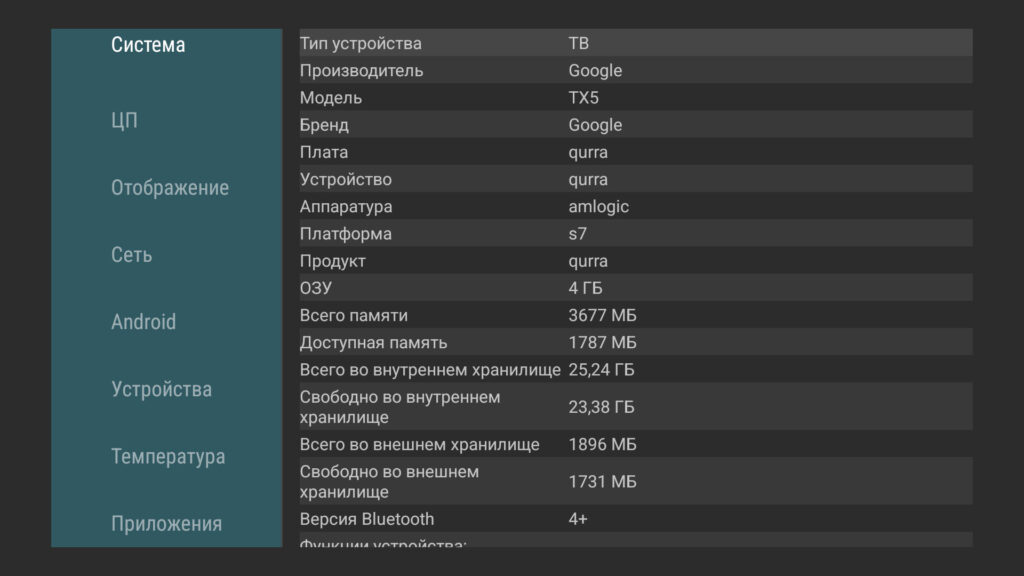Select the Производитель row
The width and height of the screenshot is (1024, 576).
coord(635,70)
